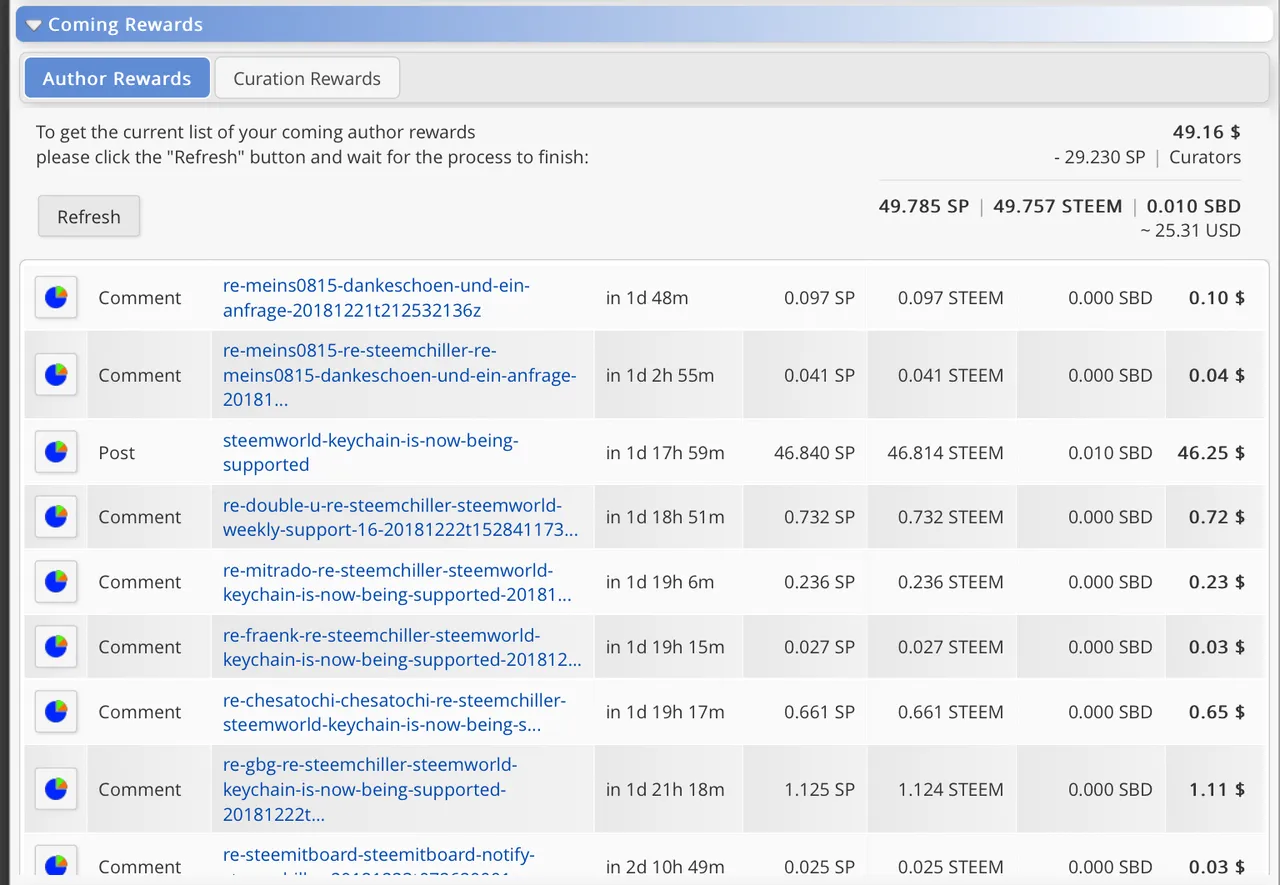Open the steemworld-keychain-is-now-being-supported post link
This screenshot has width=1280, height=885.
coord(370,453)
